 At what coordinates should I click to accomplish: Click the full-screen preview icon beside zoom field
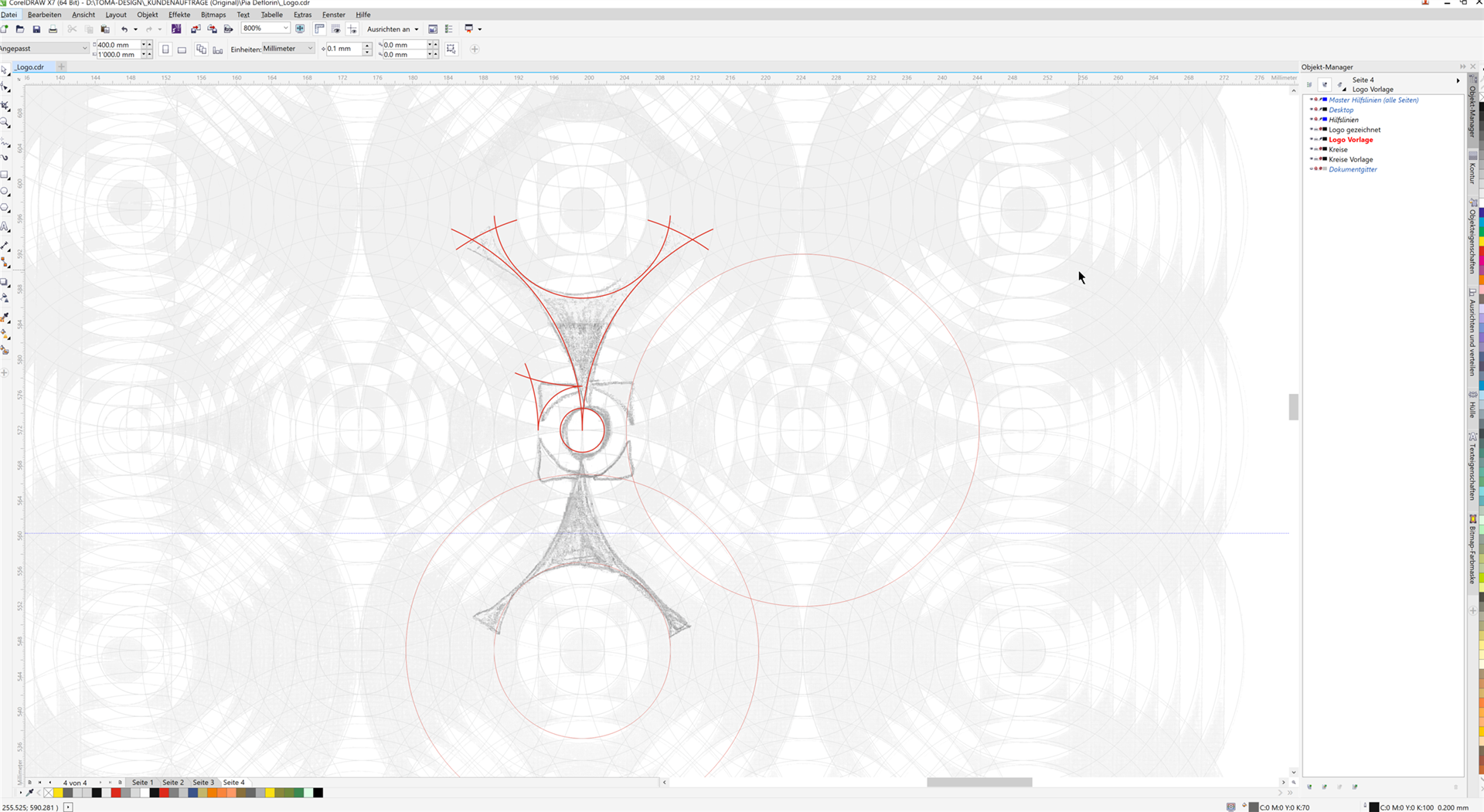(x=300, y=29)
